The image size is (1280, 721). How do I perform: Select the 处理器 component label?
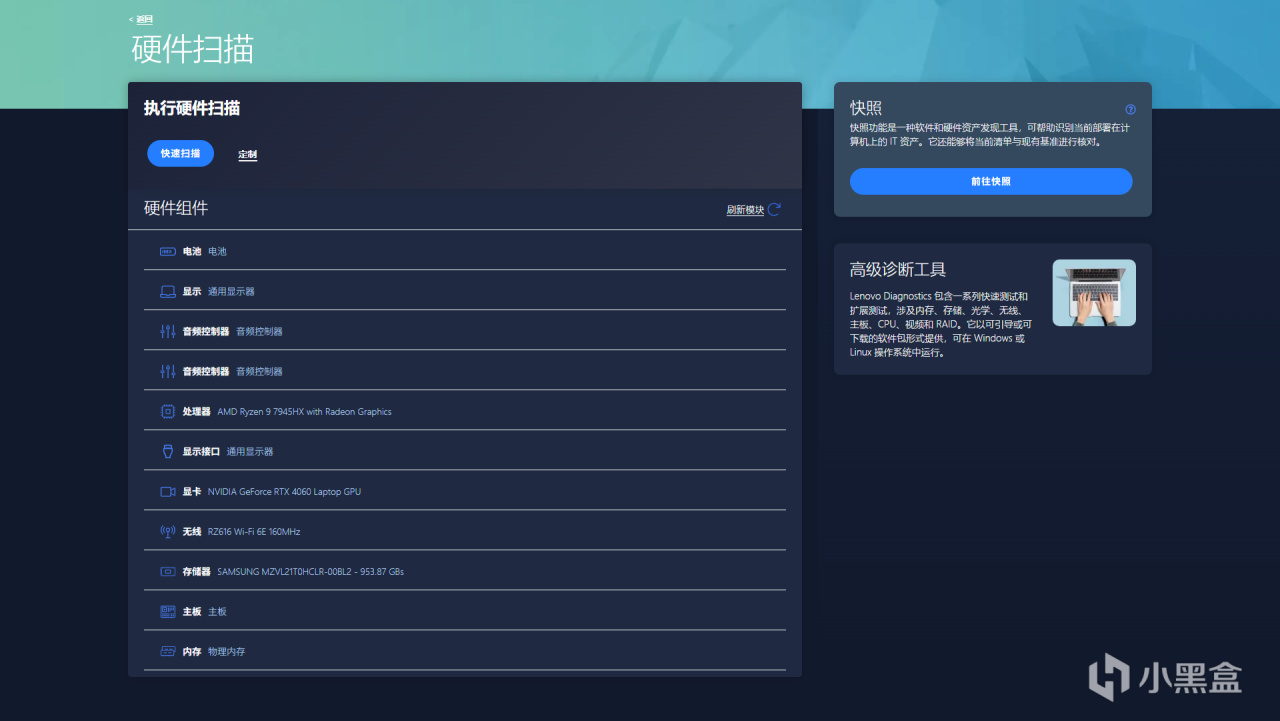point(197,411)
